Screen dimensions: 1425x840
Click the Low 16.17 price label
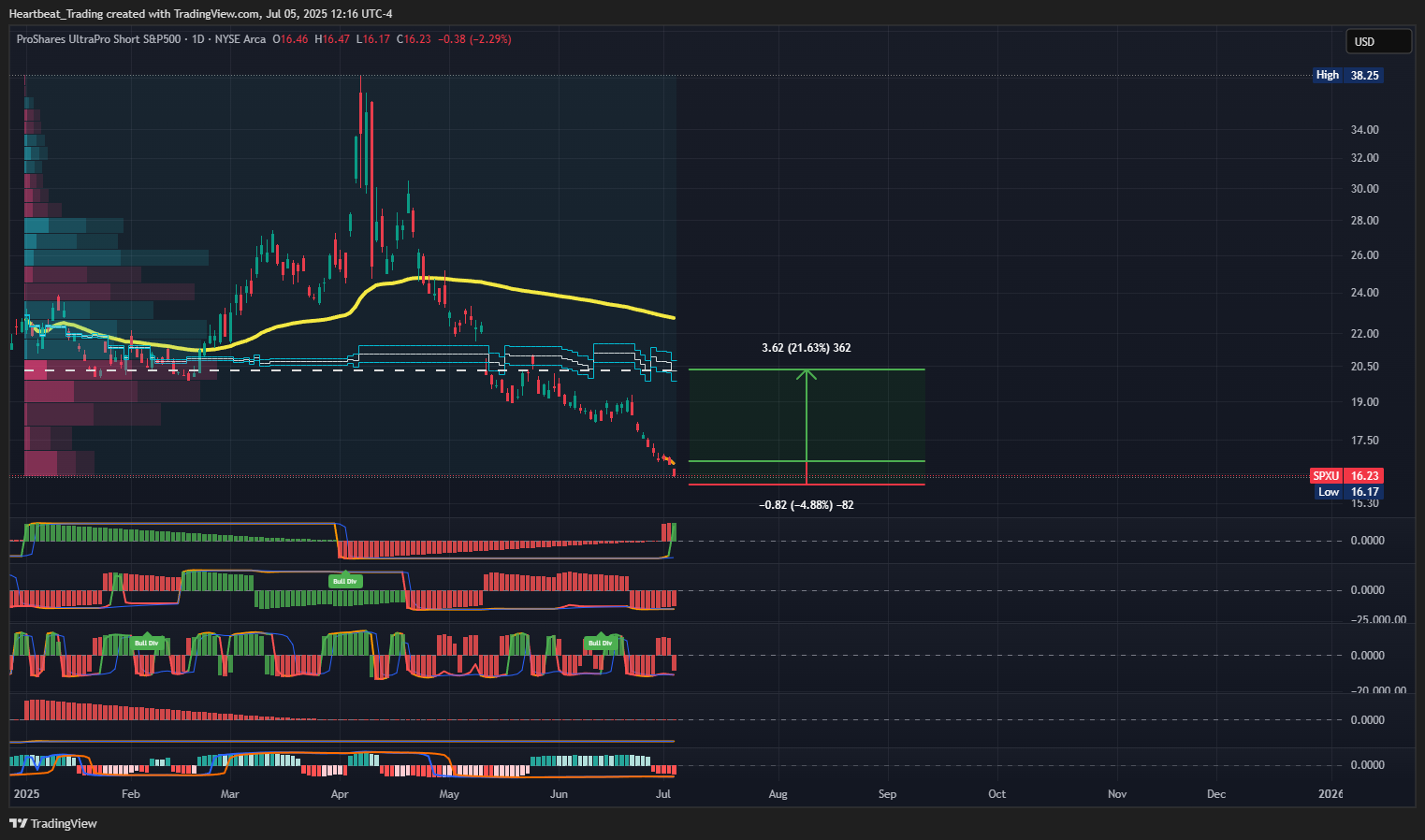pos(1348,492)
